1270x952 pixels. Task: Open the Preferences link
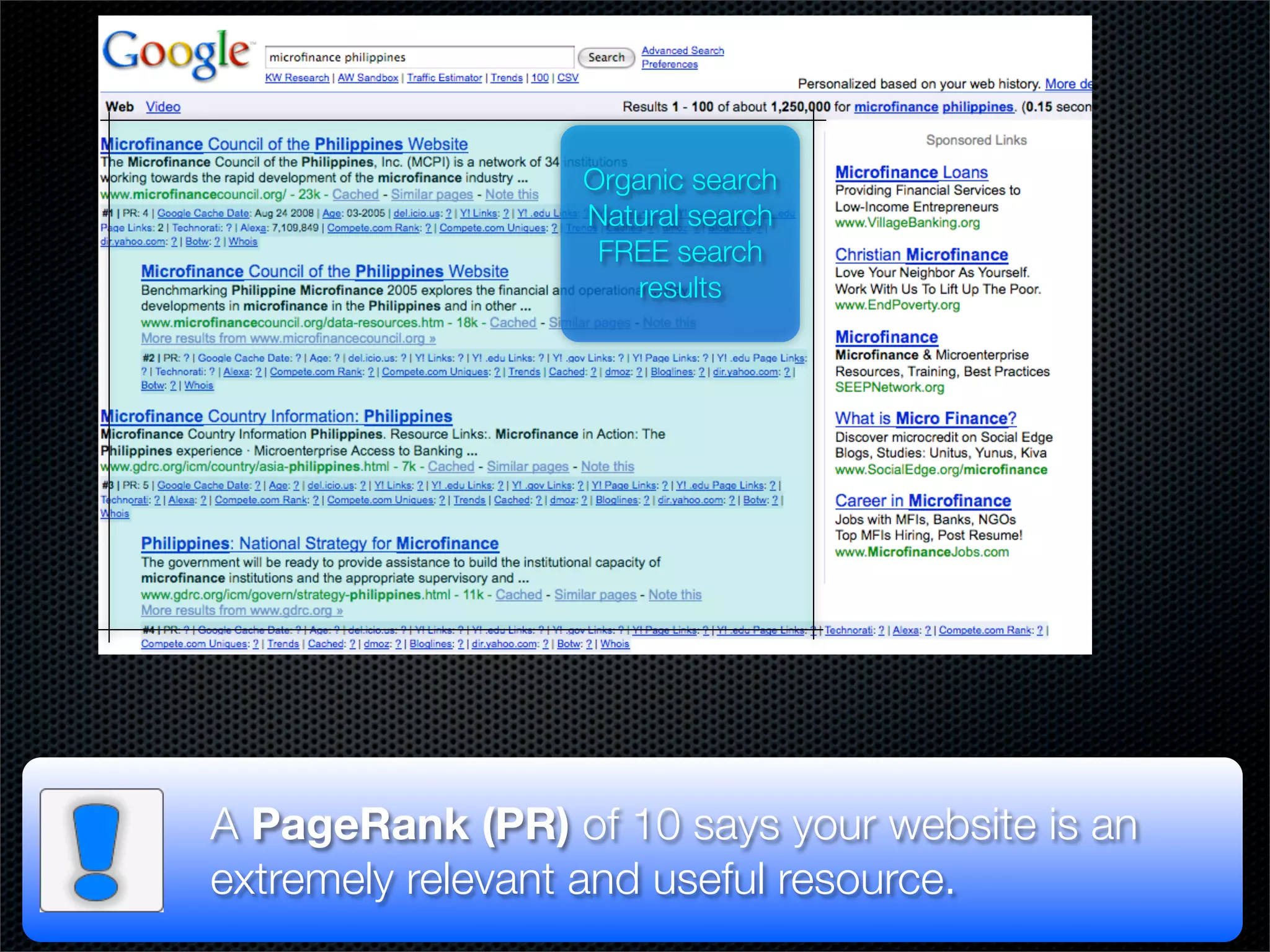669,64
